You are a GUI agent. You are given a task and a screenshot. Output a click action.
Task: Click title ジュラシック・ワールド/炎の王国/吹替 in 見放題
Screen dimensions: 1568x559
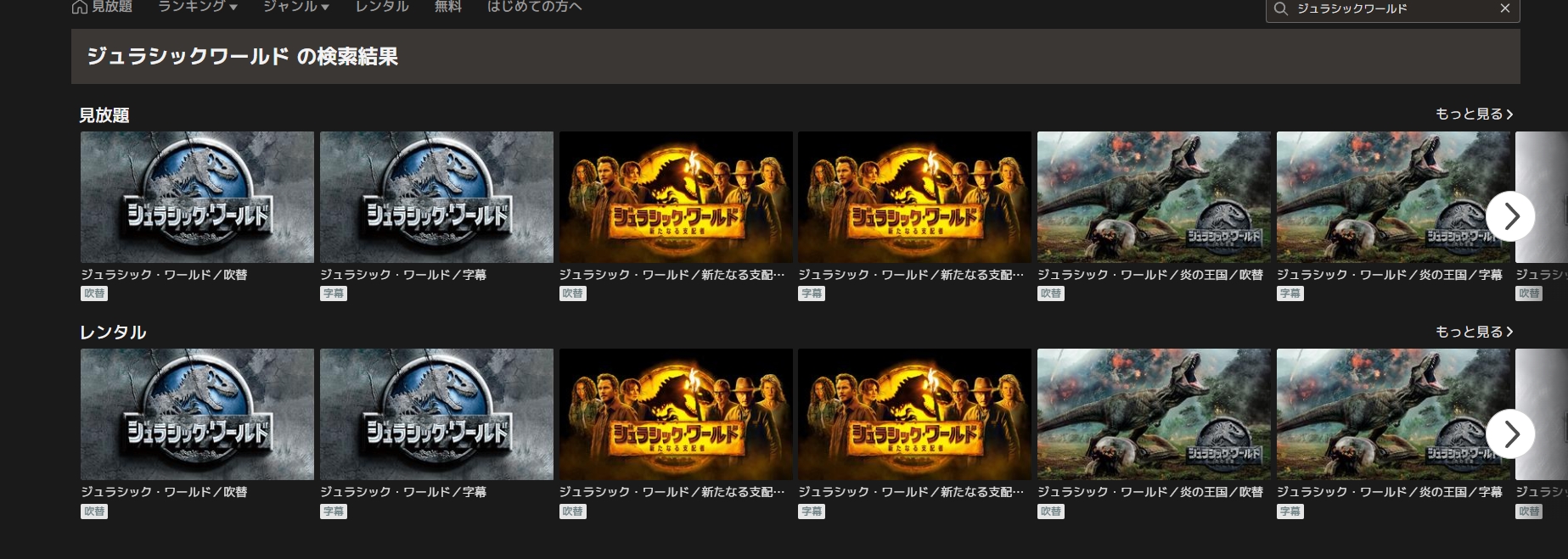pos(1150,275)
